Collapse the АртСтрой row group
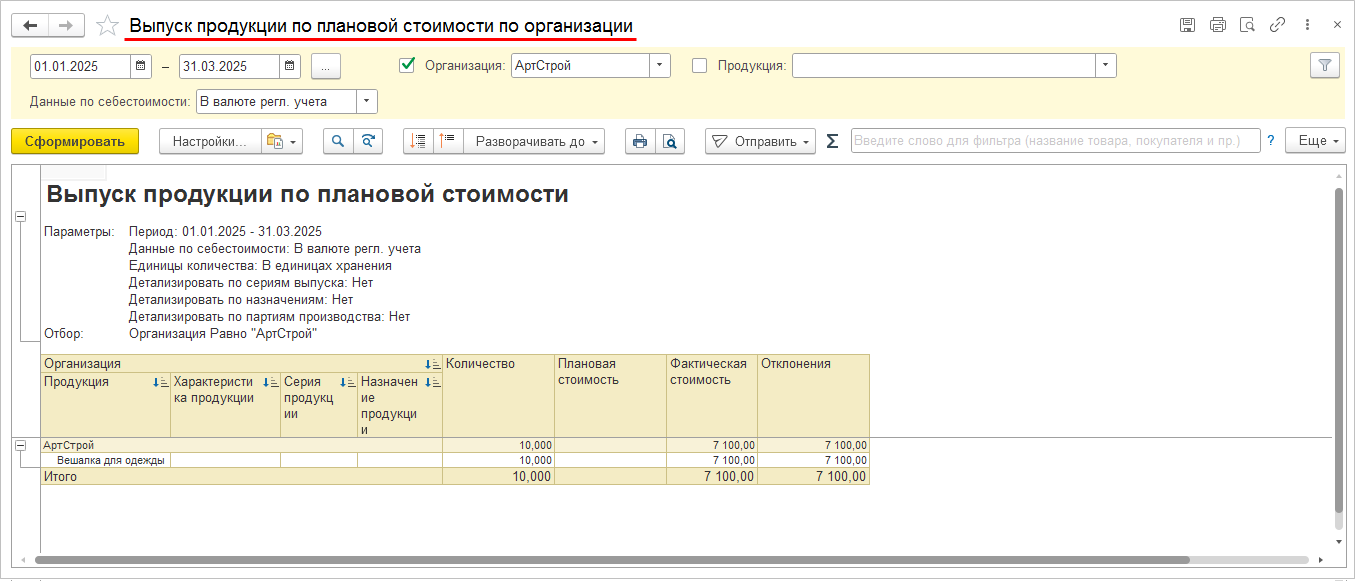This screenshot has height=581, width=1356. pos(20,446)
